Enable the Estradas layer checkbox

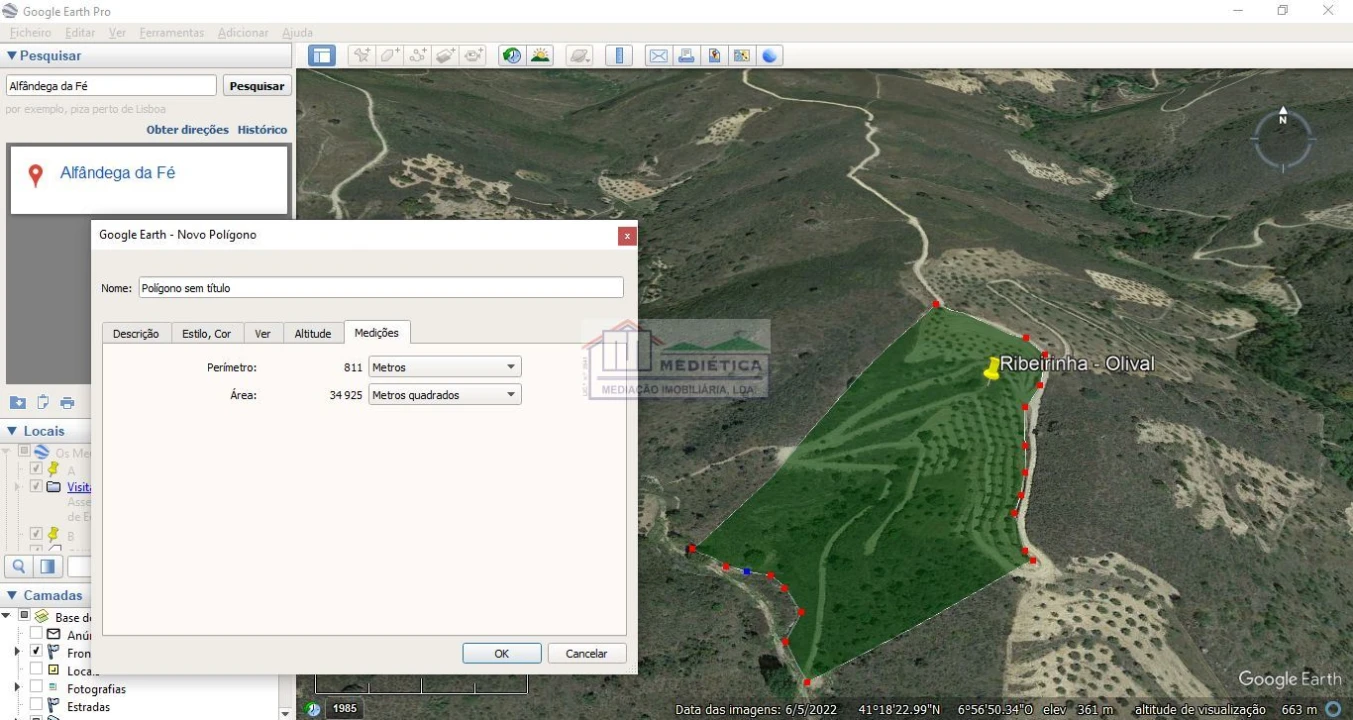[x=36, y=706]
